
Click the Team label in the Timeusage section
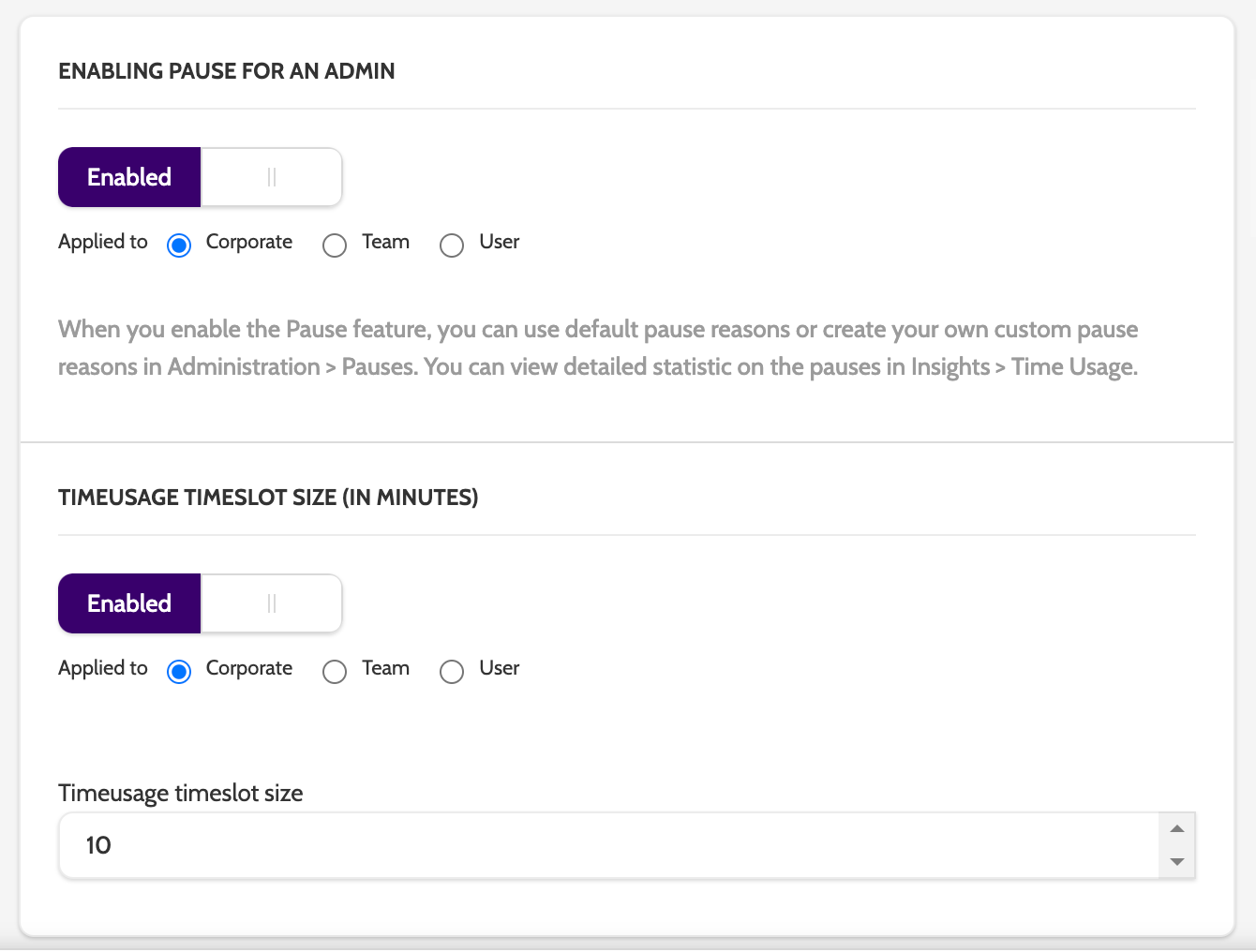[x=385, y=668]
